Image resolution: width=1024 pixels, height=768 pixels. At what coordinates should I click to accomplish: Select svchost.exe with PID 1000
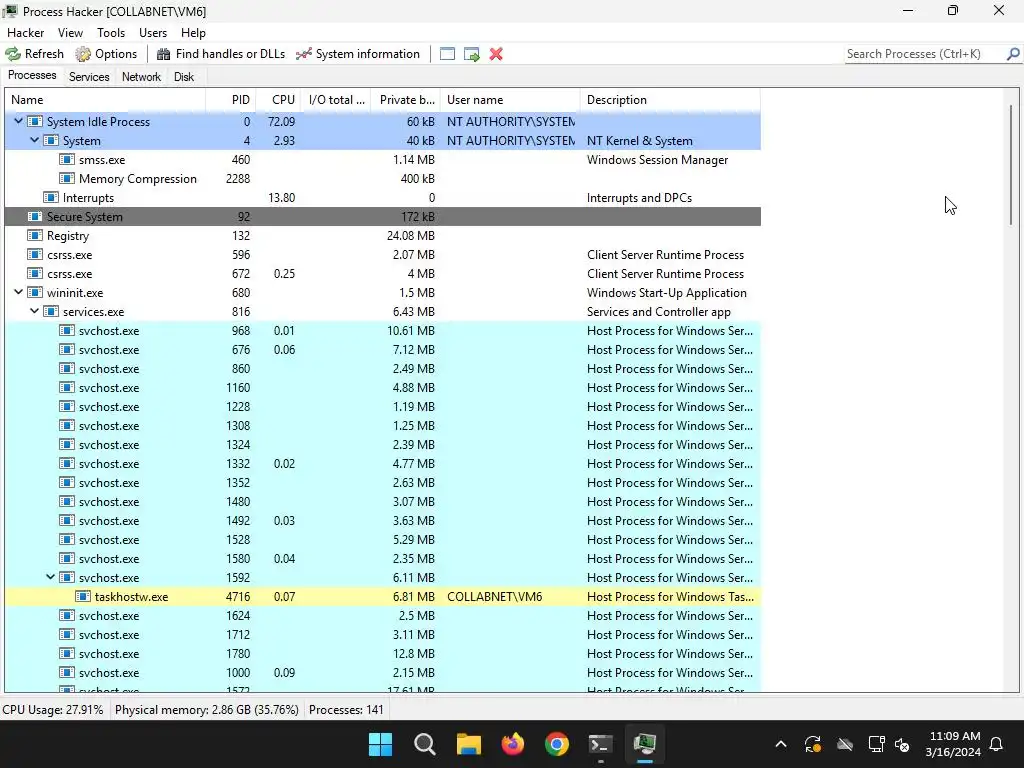(383, 673)
